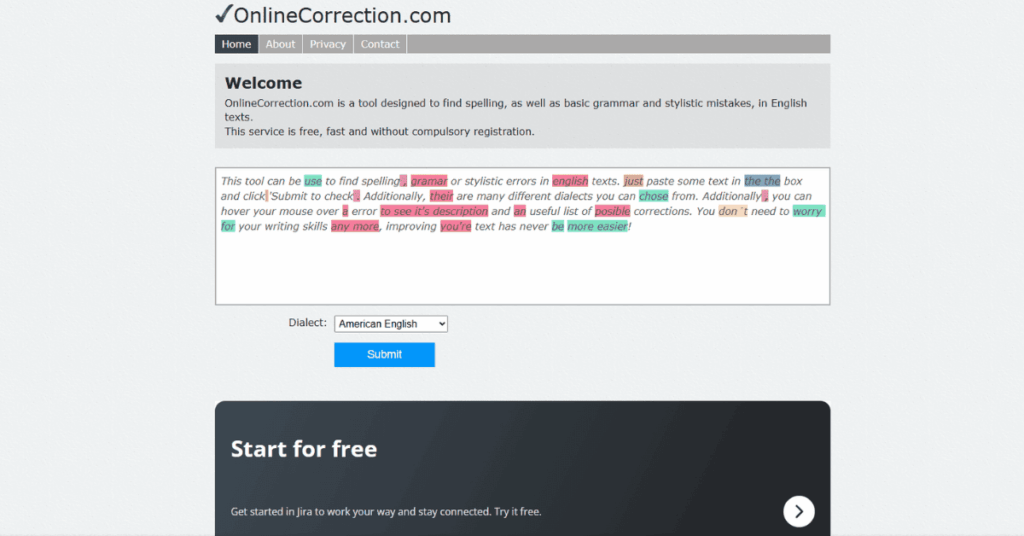The image size is (1024, 536).
Task: Click the red highlighted word "gramar"
Action: point(428,181)
